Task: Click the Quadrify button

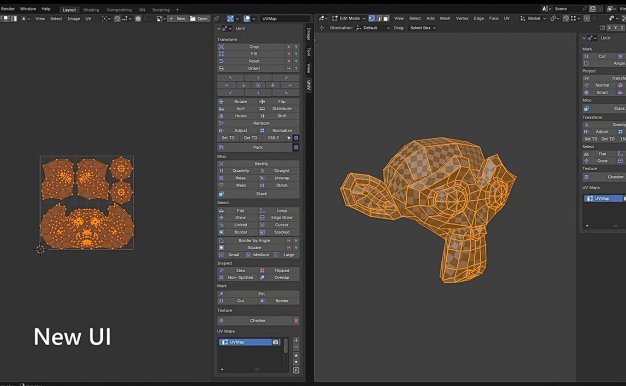Action: point(238,171)
